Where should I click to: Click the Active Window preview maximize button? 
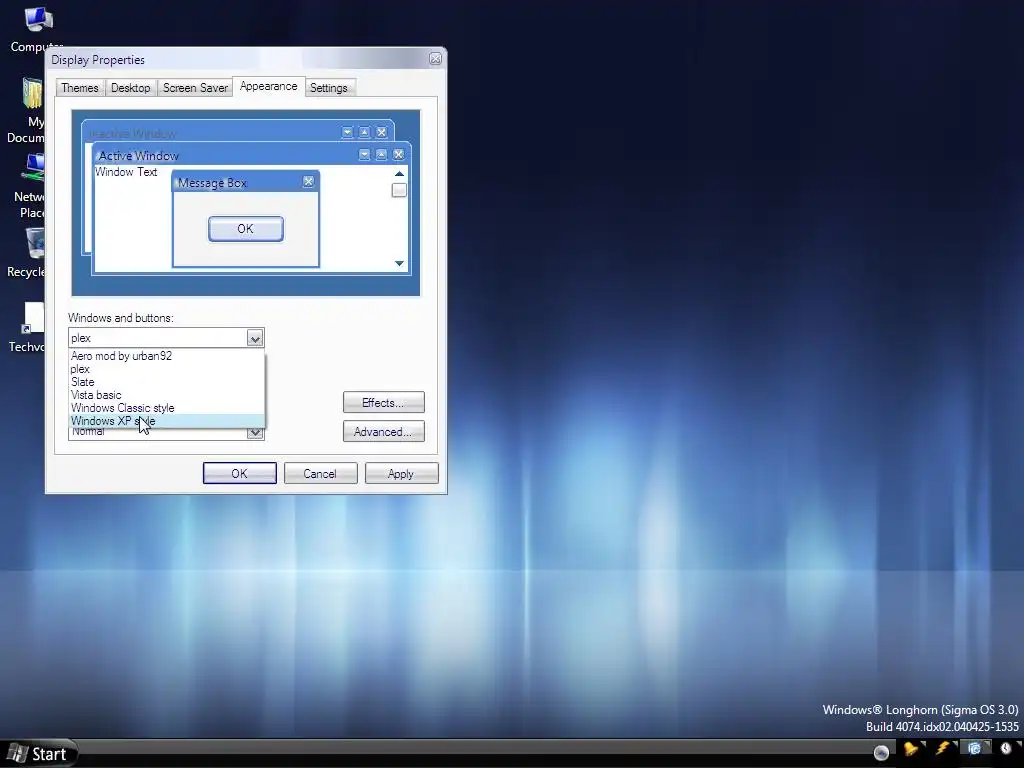click(x=381, y=154)
